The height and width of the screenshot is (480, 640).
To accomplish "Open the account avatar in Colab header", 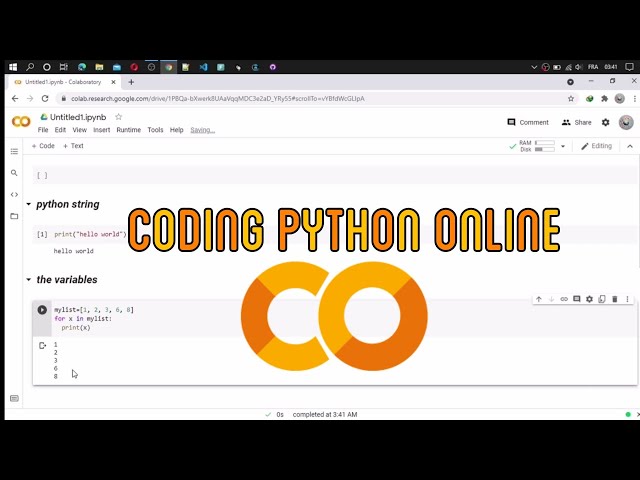I will pyautogui.click(x=626, y=122).
